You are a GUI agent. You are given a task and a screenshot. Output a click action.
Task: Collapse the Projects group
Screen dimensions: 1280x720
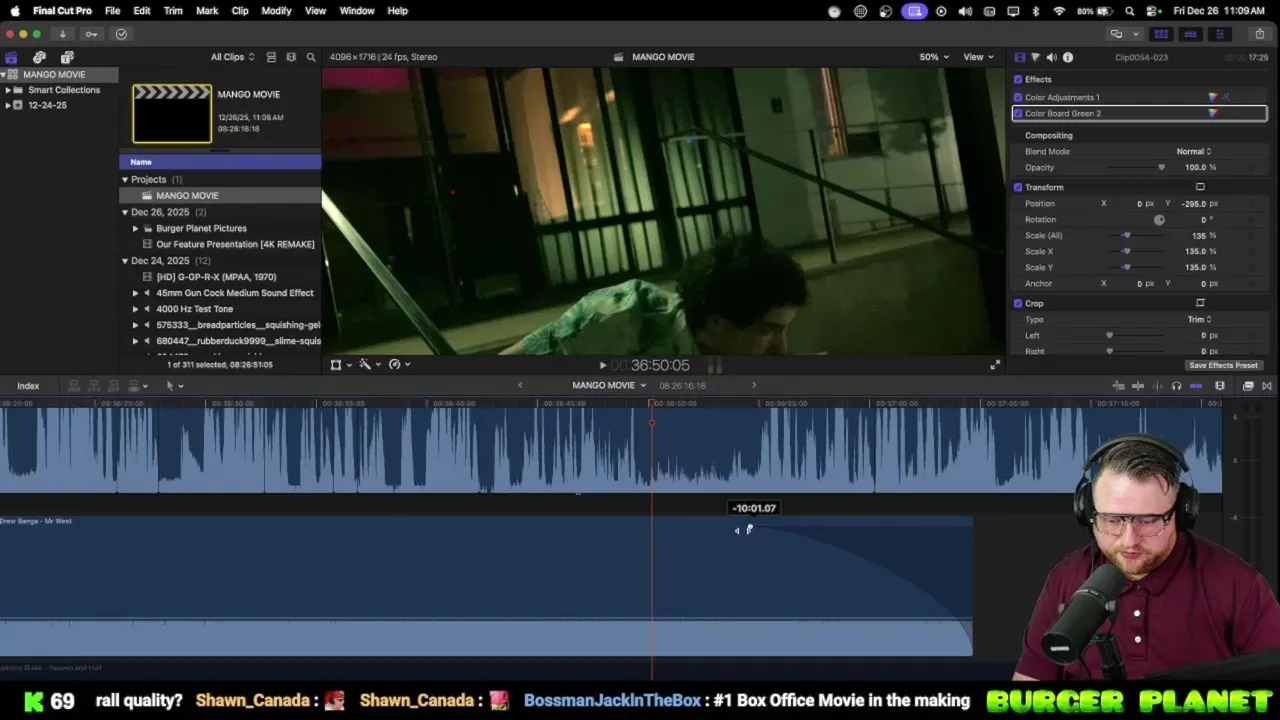(x=125, y=180)
